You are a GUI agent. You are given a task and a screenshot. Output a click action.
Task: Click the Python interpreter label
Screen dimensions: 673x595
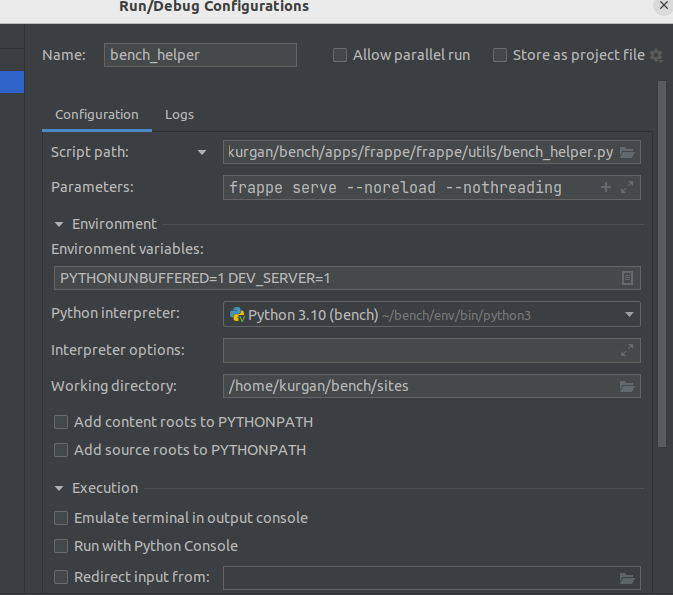(x=115, y=313)
